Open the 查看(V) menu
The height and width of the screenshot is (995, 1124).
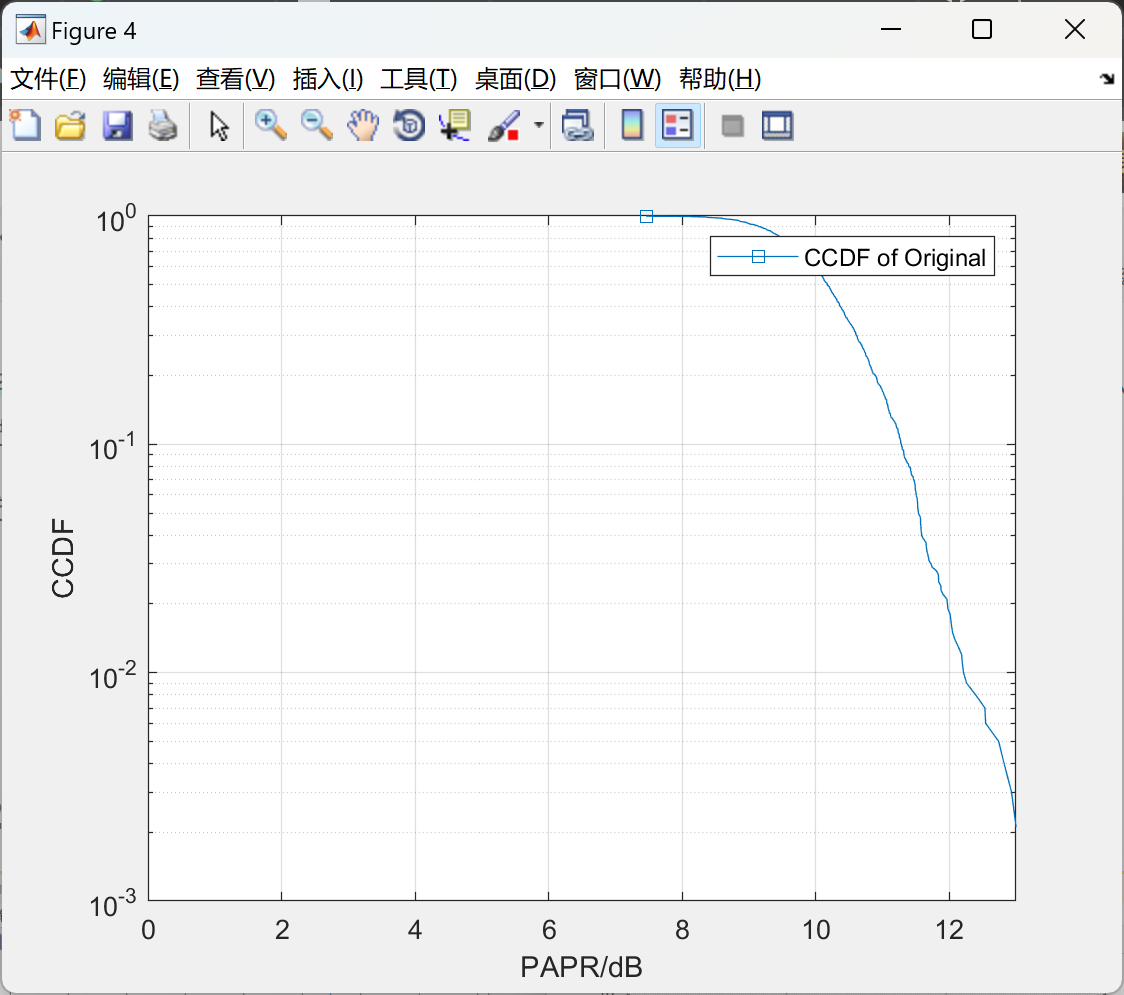(235, 79)
